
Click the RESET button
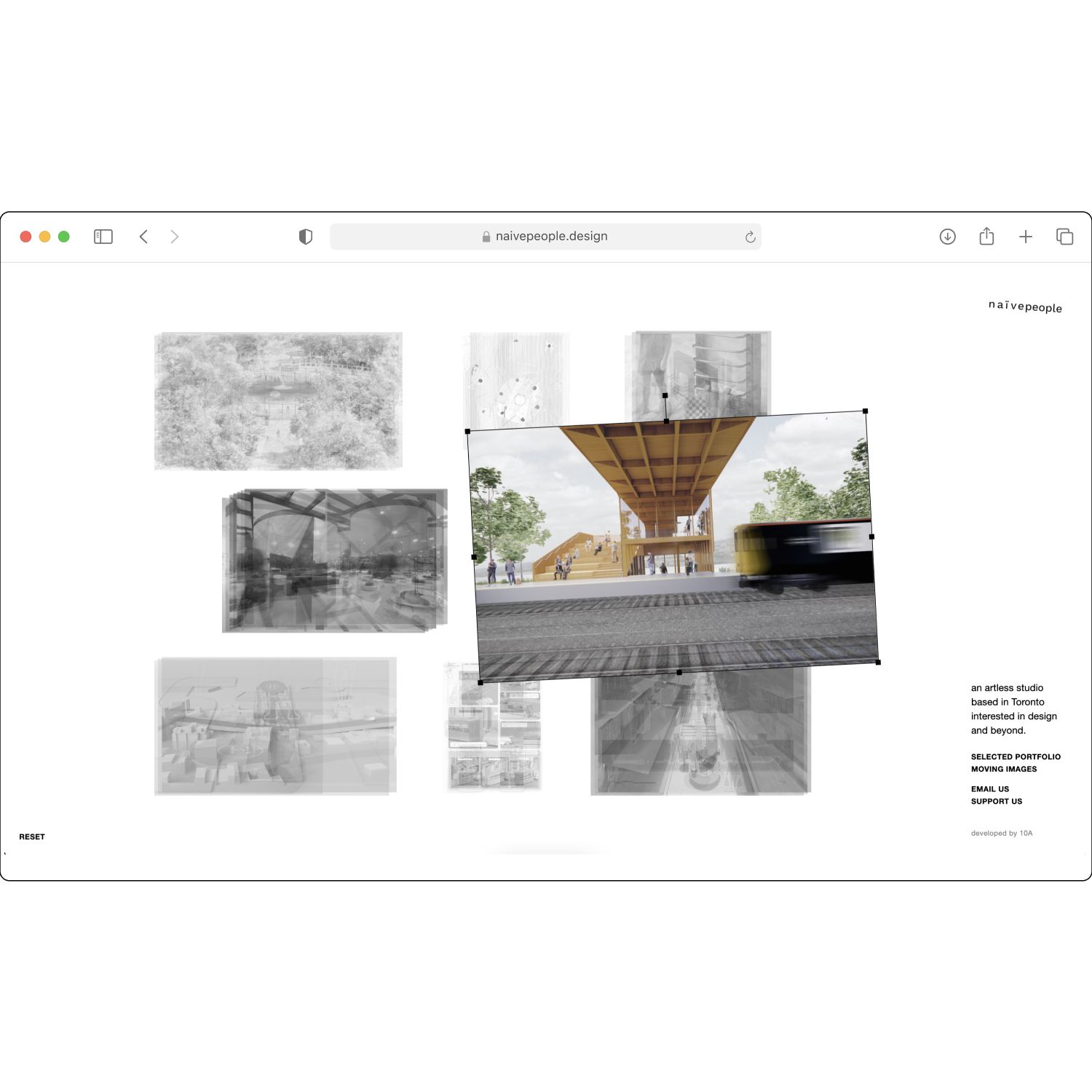tap(32, 837)
